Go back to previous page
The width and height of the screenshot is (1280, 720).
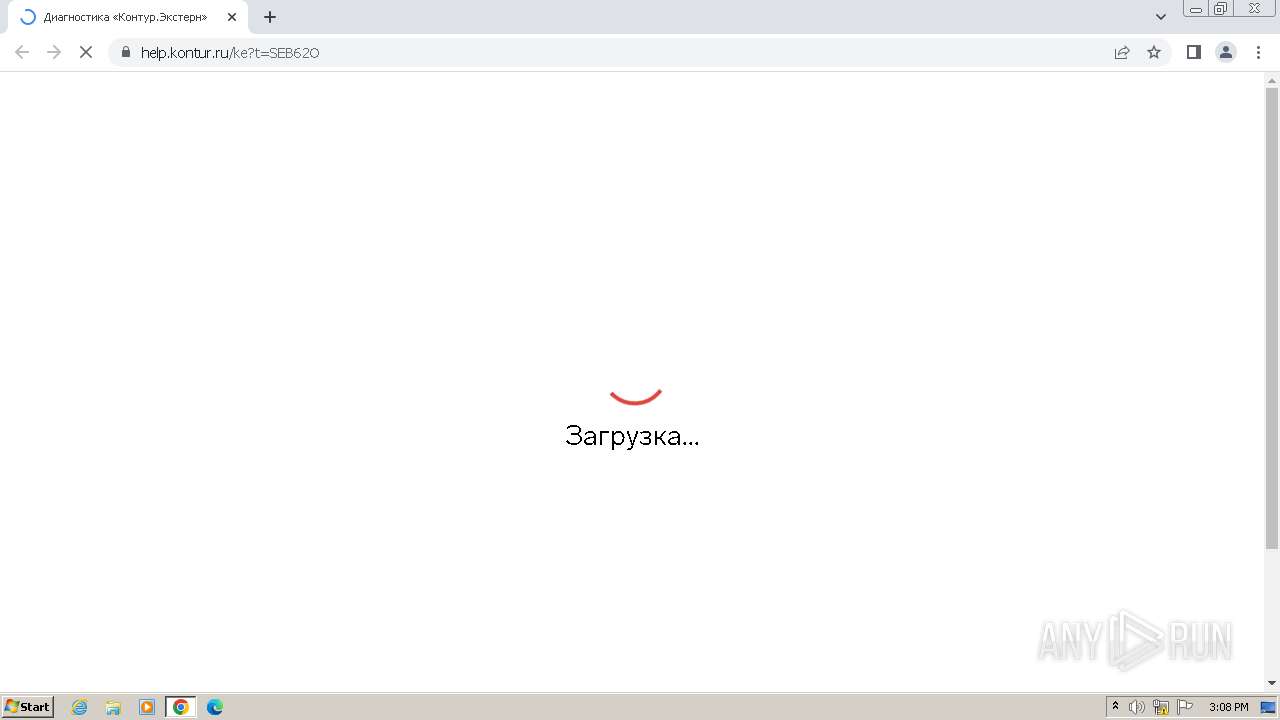pos(22,52)
